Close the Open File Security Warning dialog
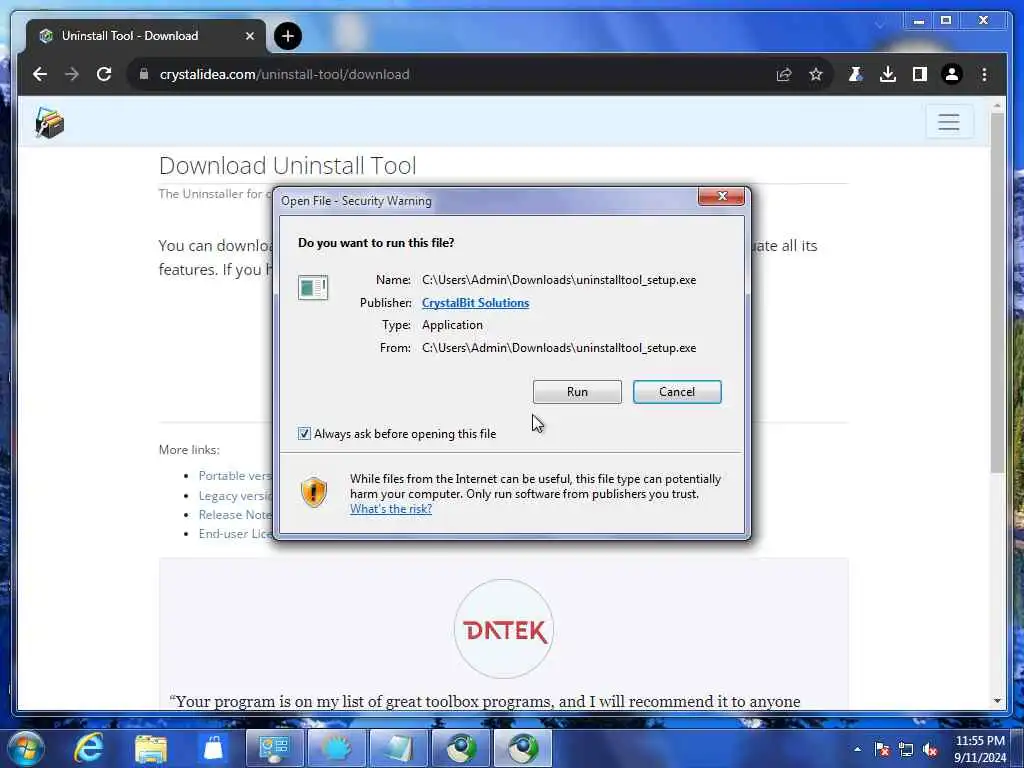 [x=721, y=196]
